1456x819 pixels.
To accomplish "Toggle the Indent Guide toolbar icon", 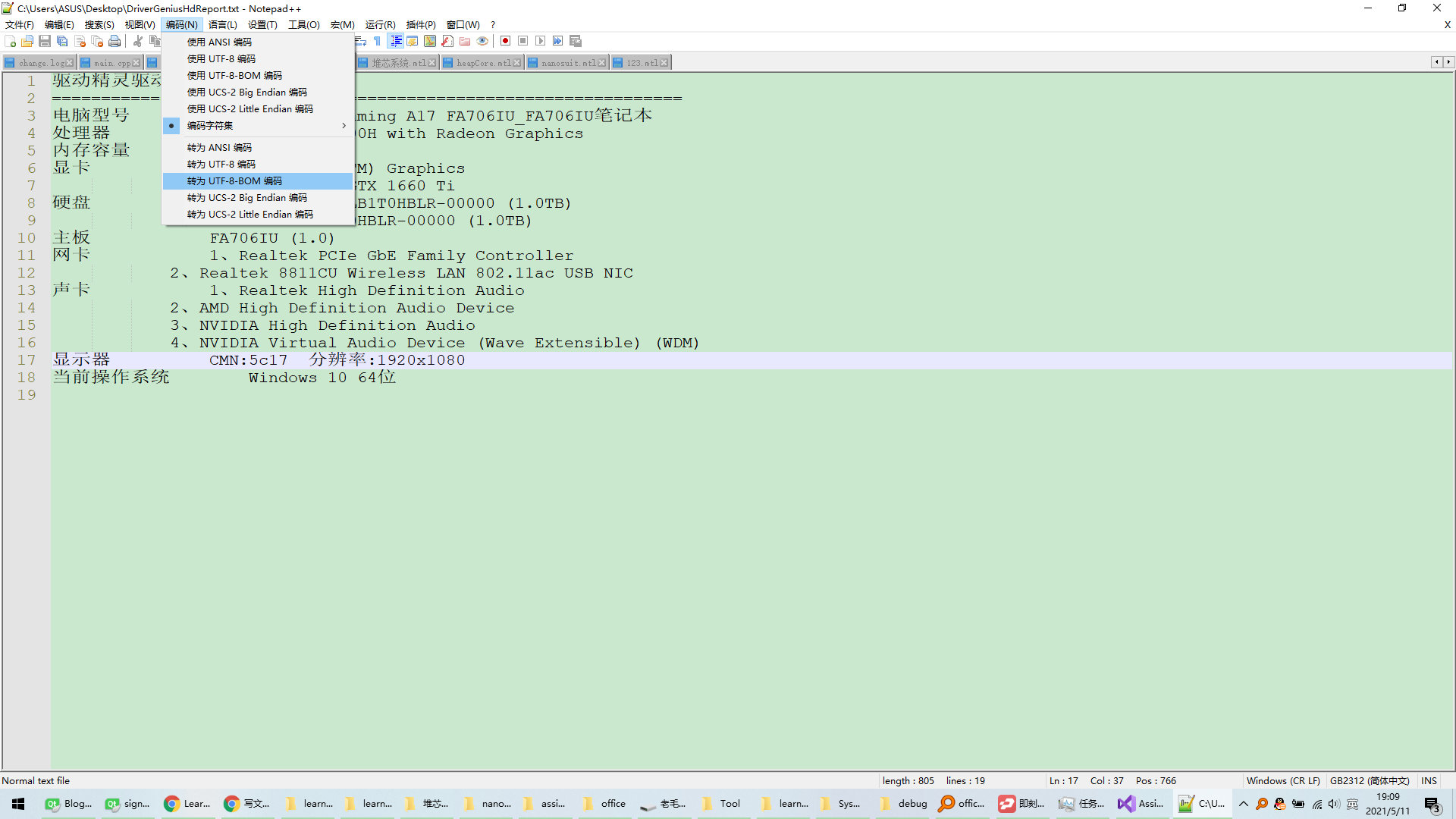I will pyautogui.click(x=395, y=41).
